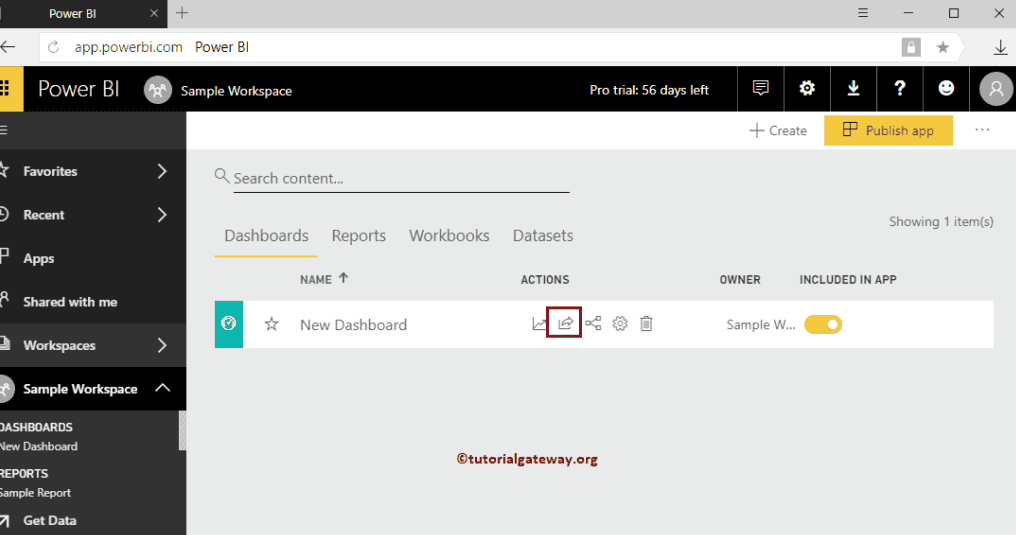
Task: Click the Power BI logo text
Action: (78, 89)
